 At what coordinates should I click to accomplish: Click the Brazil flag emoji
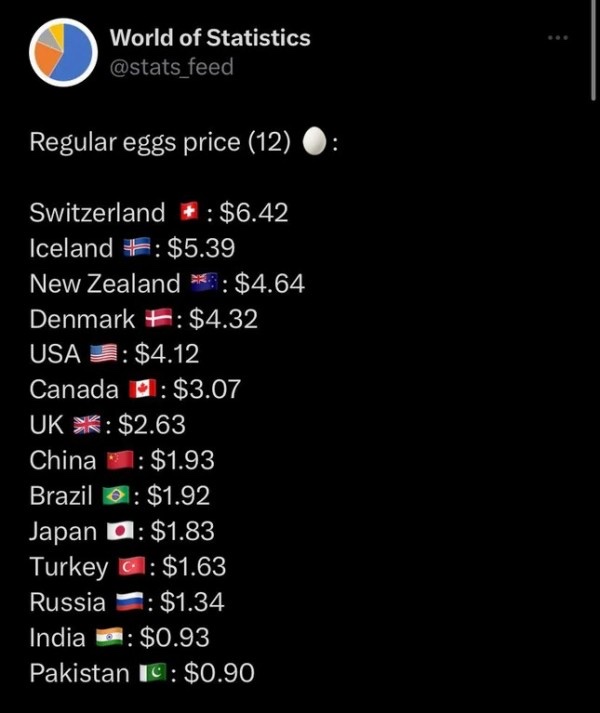(x=115, y=496)
